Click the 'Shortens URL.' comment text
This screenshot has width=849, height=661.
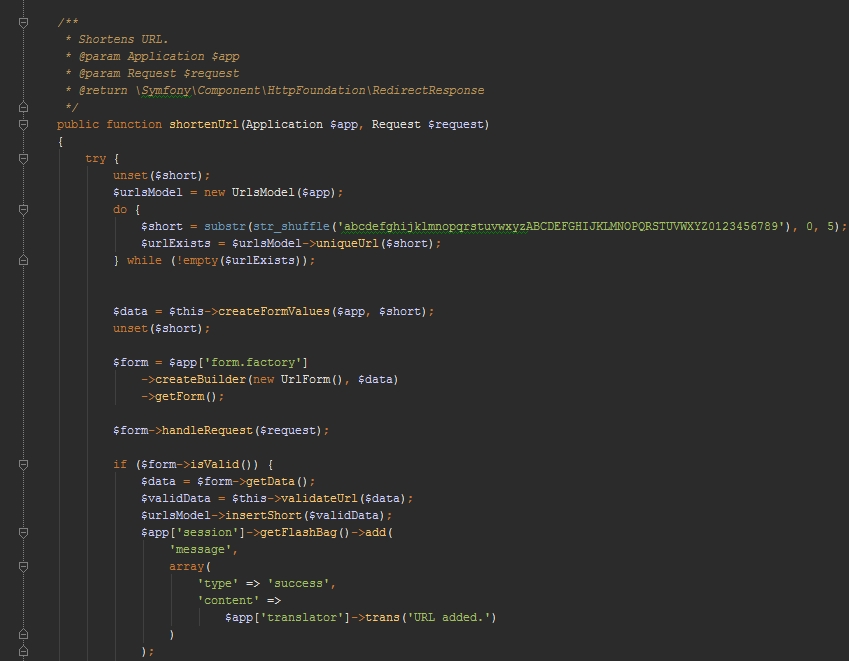point(123,40)
